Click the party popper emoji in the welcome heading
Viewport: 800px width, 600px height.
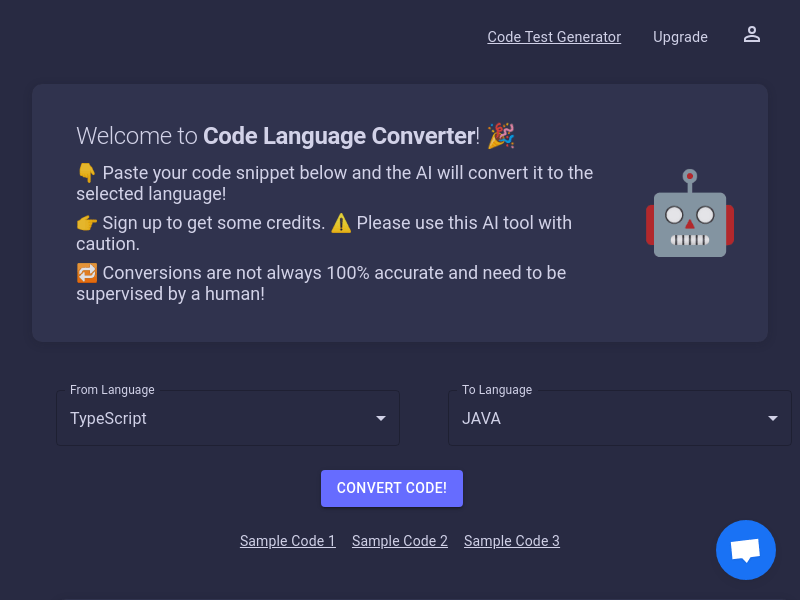(x=501, y=135)
